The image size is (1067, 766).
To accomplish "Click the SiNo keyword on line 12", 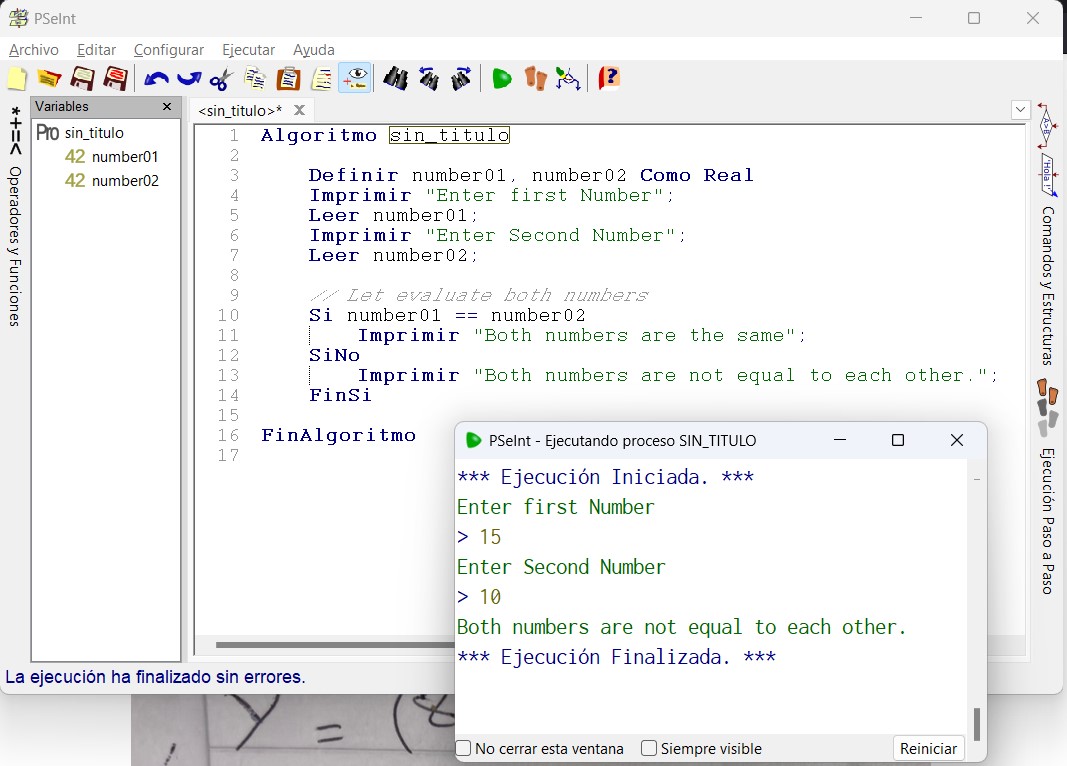I will (334, 355).
